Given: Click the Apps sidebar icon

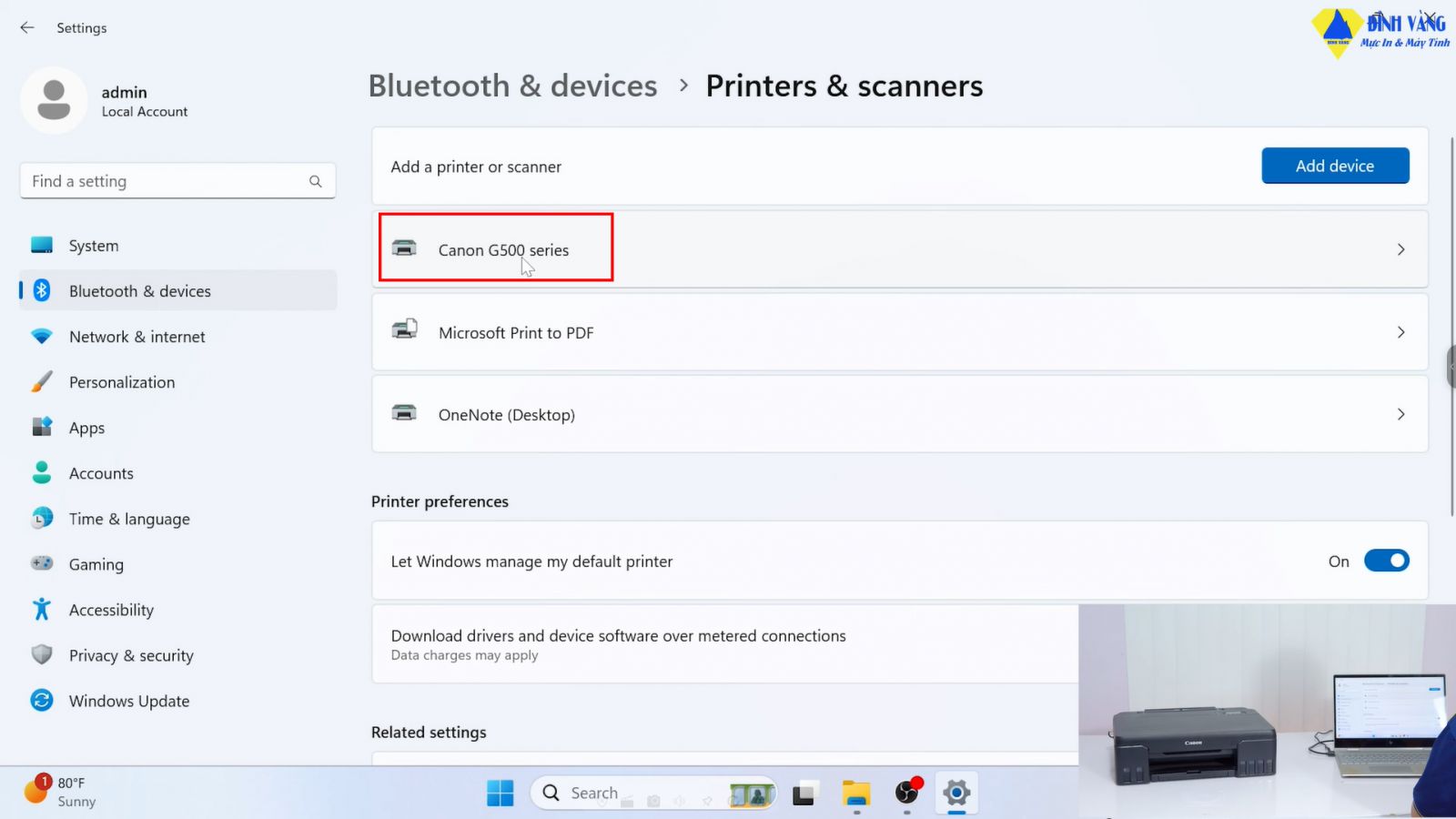Looking at the screenshot, I should (42, 427).
